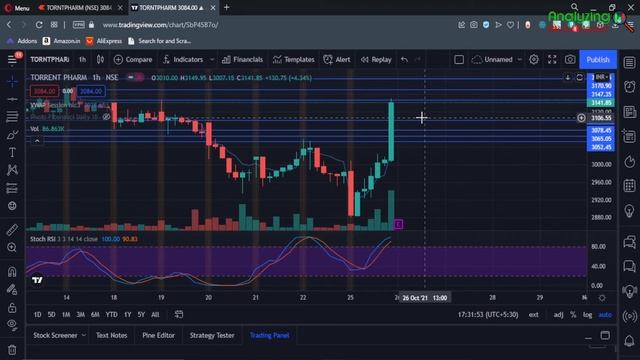Image resolution: width=640 pixels, height=360 pixels.
Task: Select the chart layout square icon
Action: (x=459, y=60)
